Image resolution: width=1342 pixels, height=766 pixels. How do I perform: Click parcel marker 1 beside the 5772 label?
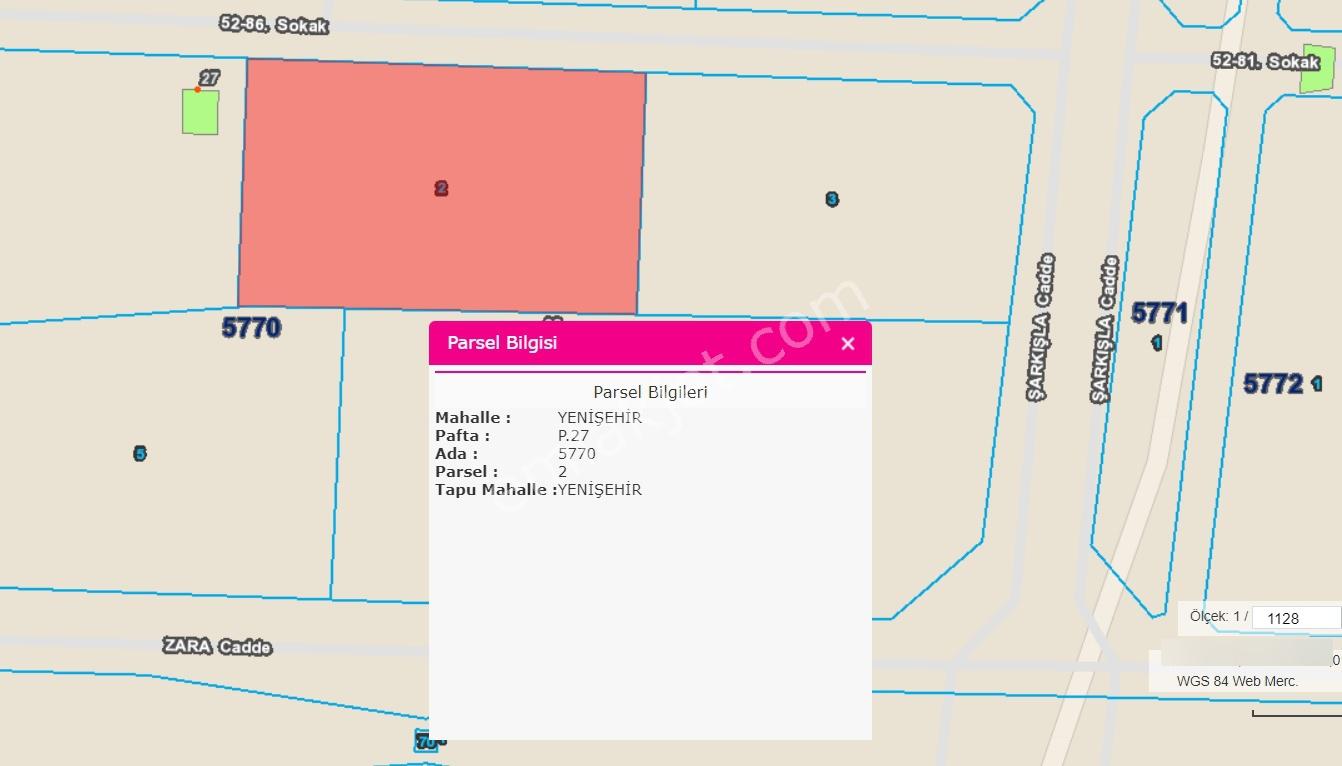coord(1316,383)
